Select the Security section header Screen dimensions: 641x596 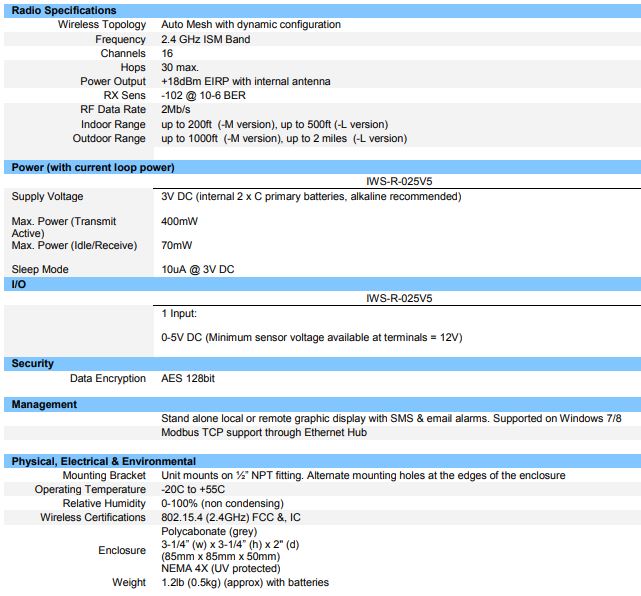pyautogui.click(x=33, y=364)
